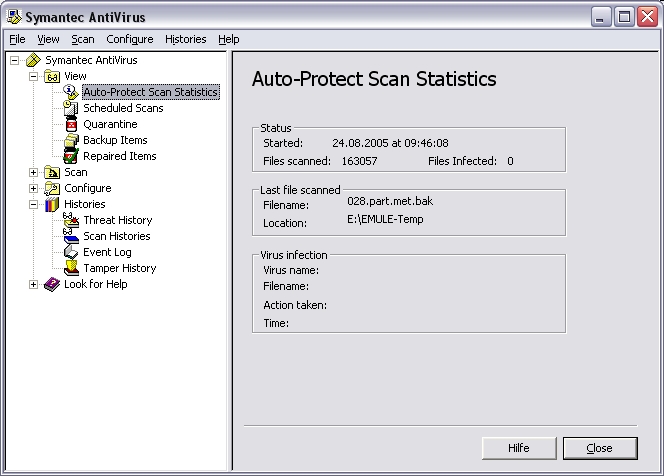Click the Auto-Protect Scan Statistics icon

tap(71, 92)
